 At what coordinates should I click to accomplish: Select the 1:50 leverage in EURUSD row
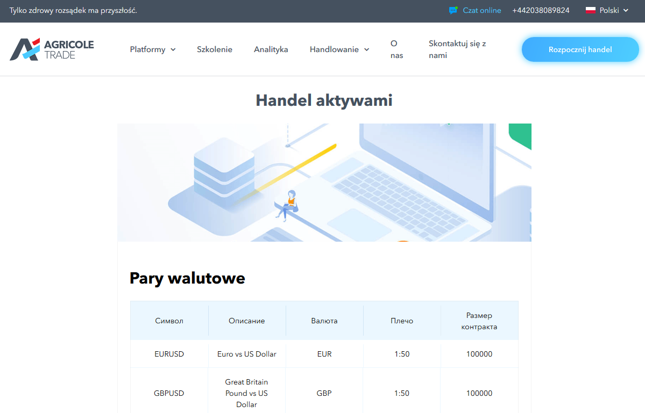point(402,354)
